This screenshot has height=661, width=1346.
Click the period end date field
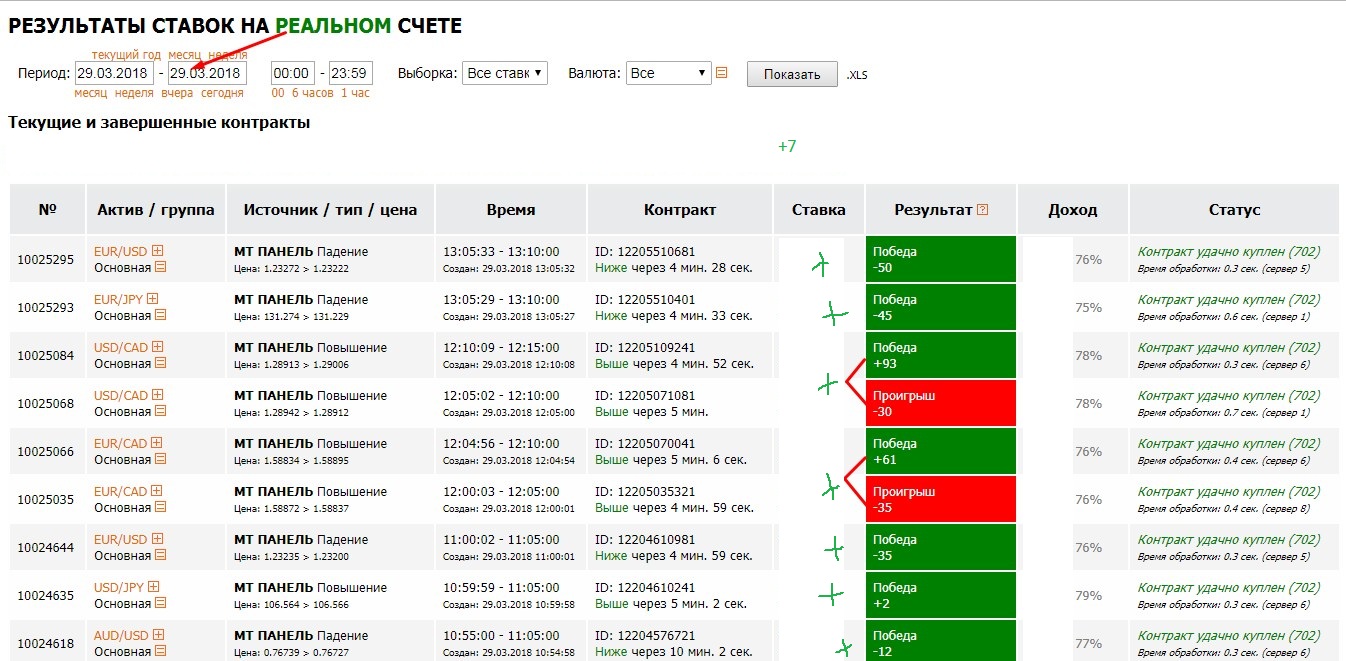(207, 73)
